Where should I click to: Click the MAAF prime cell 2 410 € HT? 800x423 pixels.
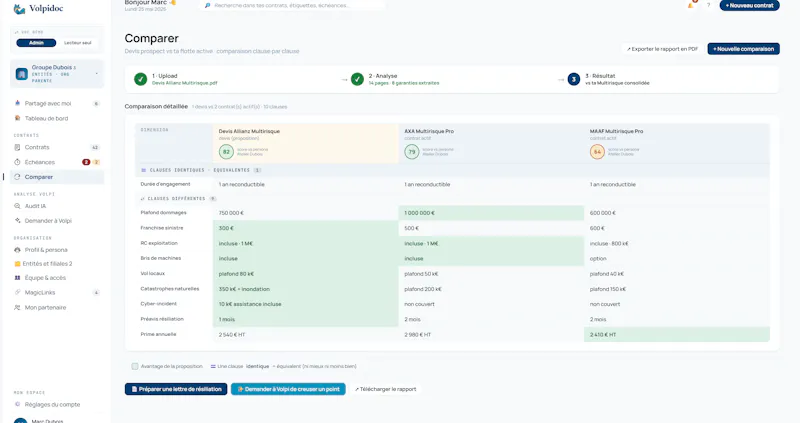coord(677,335)
